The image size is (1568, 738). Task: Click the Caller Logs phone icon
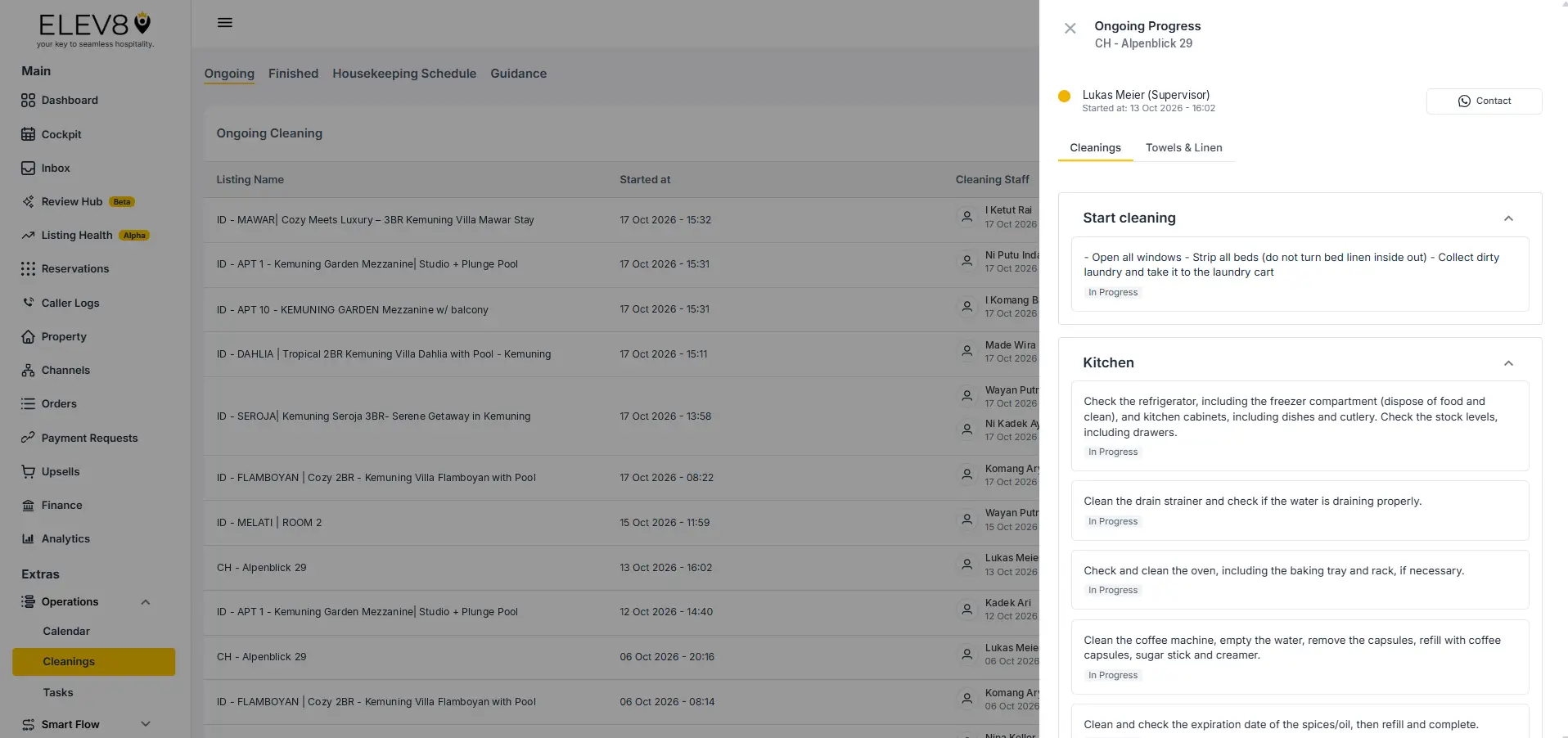tap(28, 303)
